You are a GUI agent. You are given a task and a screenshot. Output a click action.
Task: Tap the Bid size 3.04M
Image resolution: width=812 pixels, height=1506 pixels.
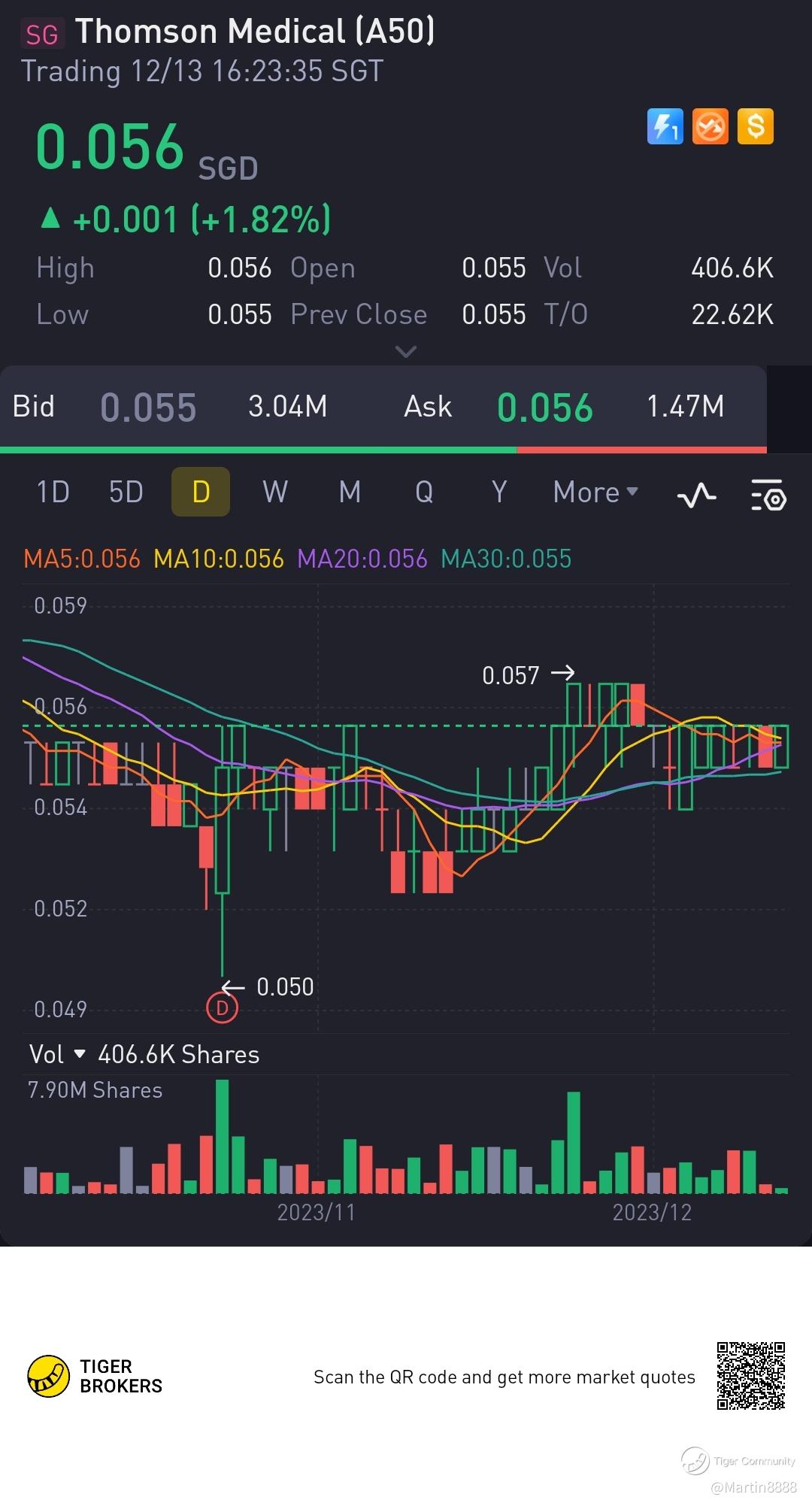click(x=288, y=407)
